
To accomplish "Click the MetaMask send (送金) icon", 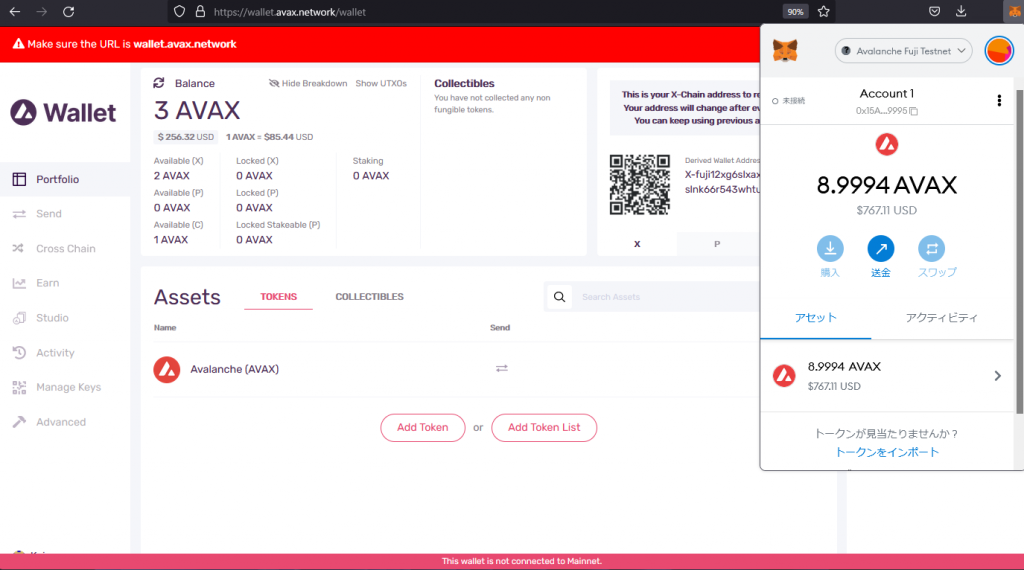I will point(880,249).
